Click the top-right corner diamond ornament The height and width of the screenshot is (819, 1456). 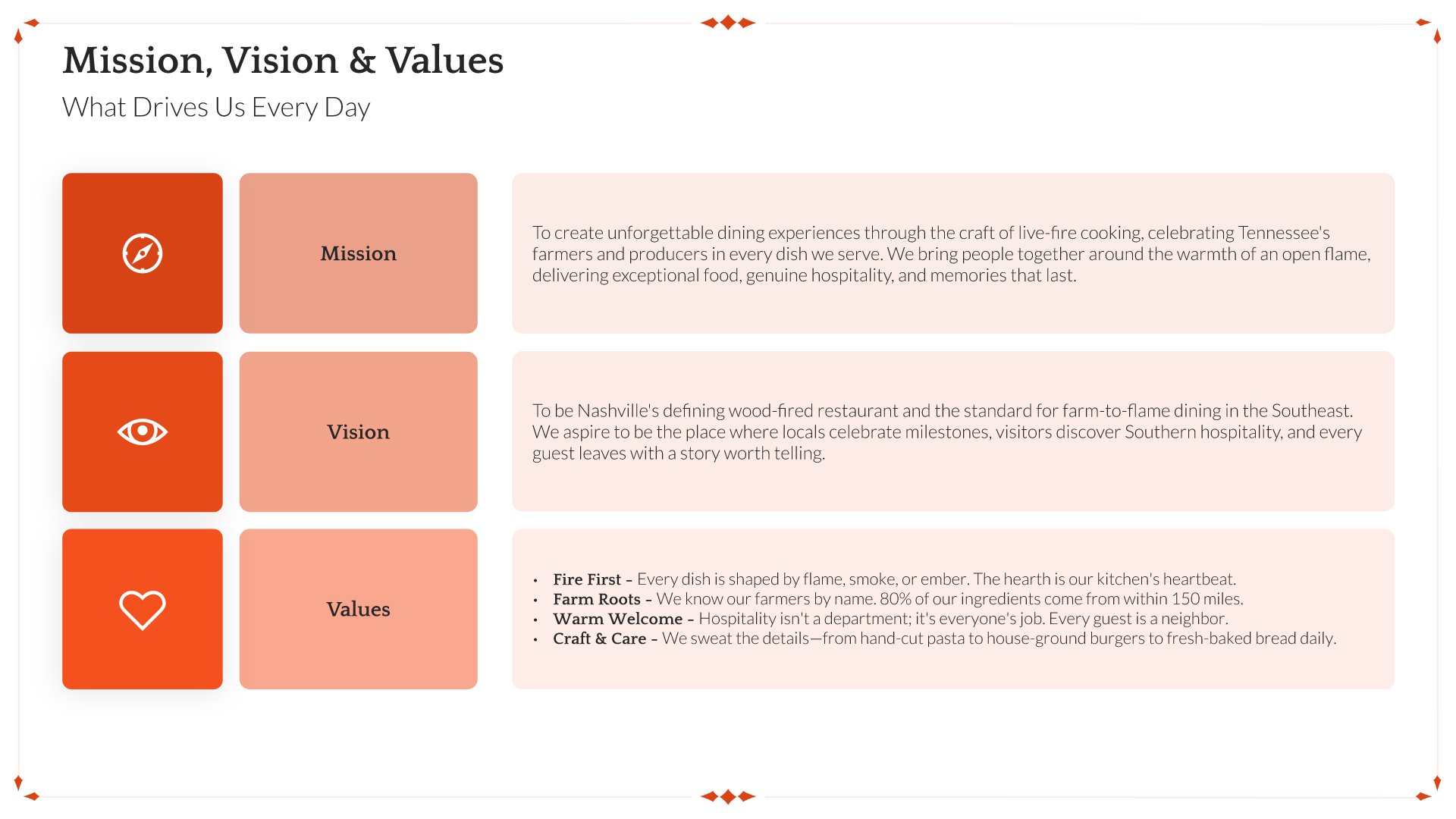1431,30
